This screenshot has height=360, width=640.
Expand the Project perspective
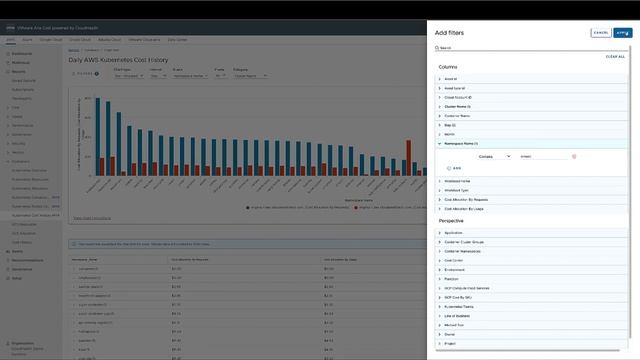click(531, 344)
